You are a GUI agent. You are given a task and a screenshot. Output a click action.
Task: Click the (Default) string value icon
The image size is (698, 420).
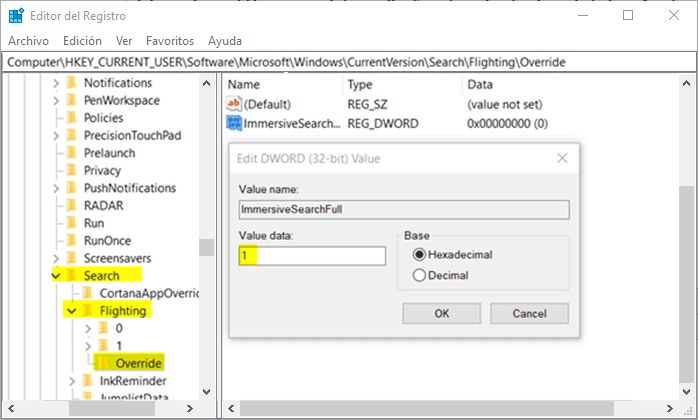pyautogui.click(x=234, y=104)
